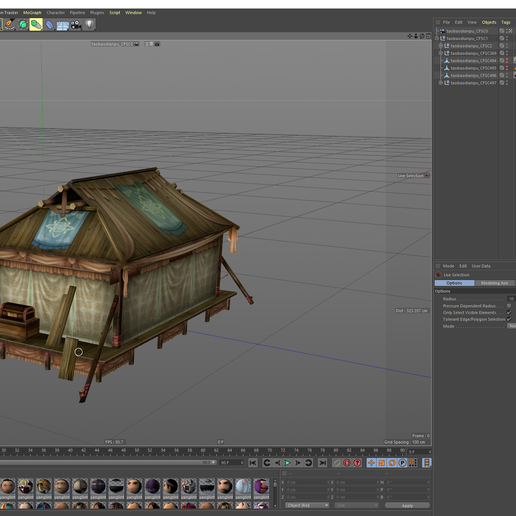Expand the taobaodianpu_CFSC497 node

(x=441, y=83)
